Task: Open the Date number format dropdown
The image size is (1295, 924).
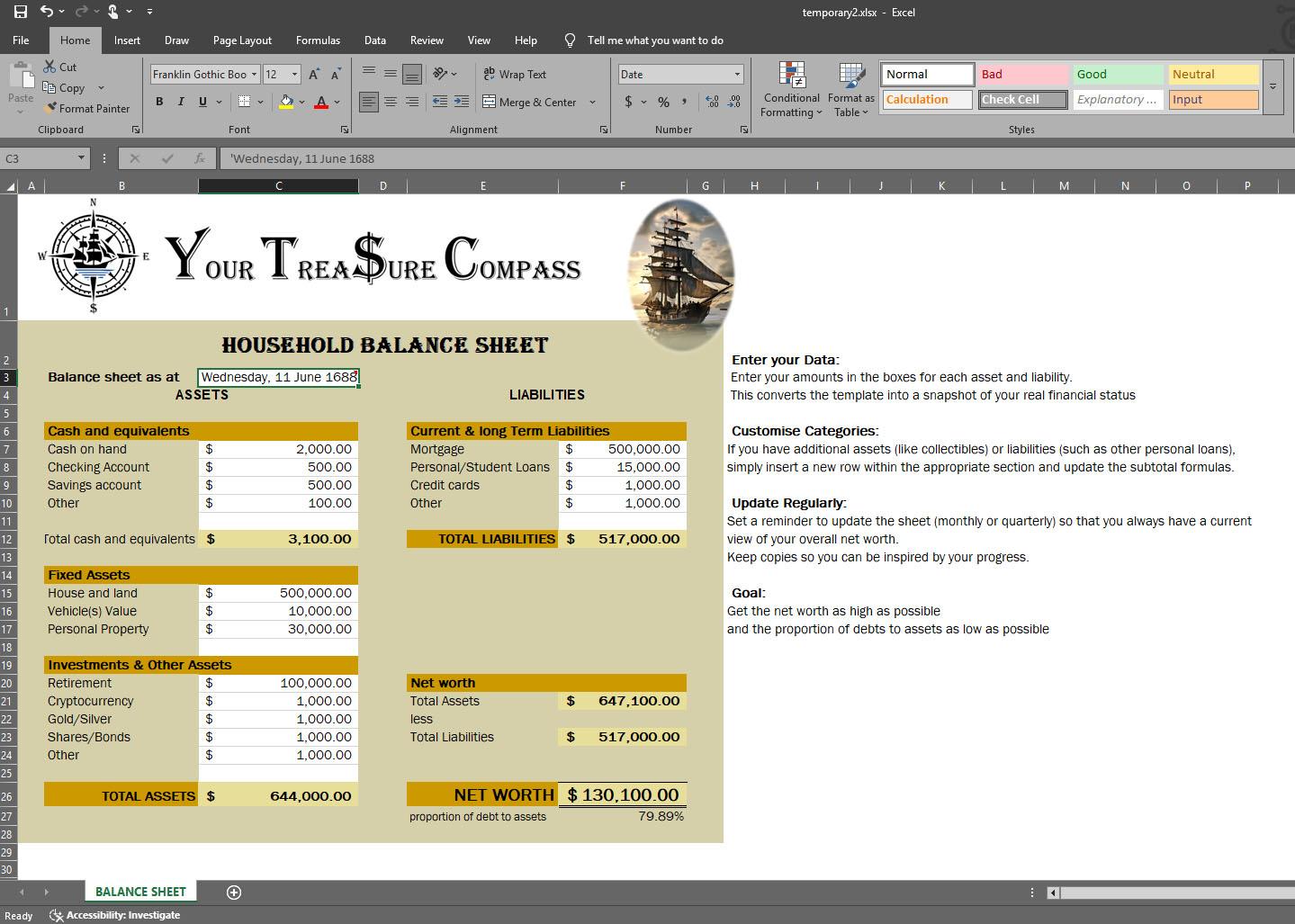Action: pos(737,75)
